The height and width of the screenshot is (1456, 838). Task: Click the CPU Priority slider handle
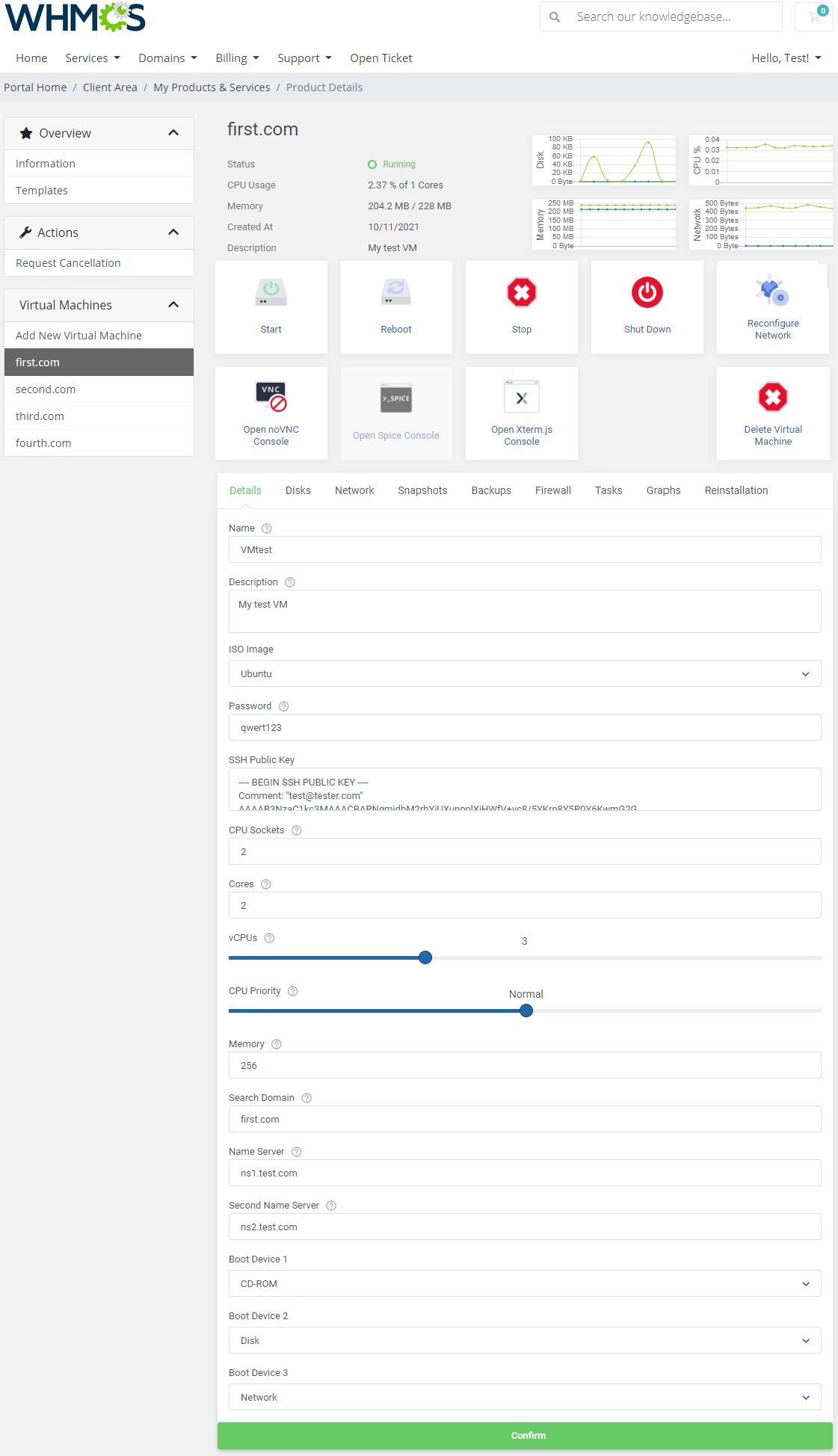click(526, 1011)
